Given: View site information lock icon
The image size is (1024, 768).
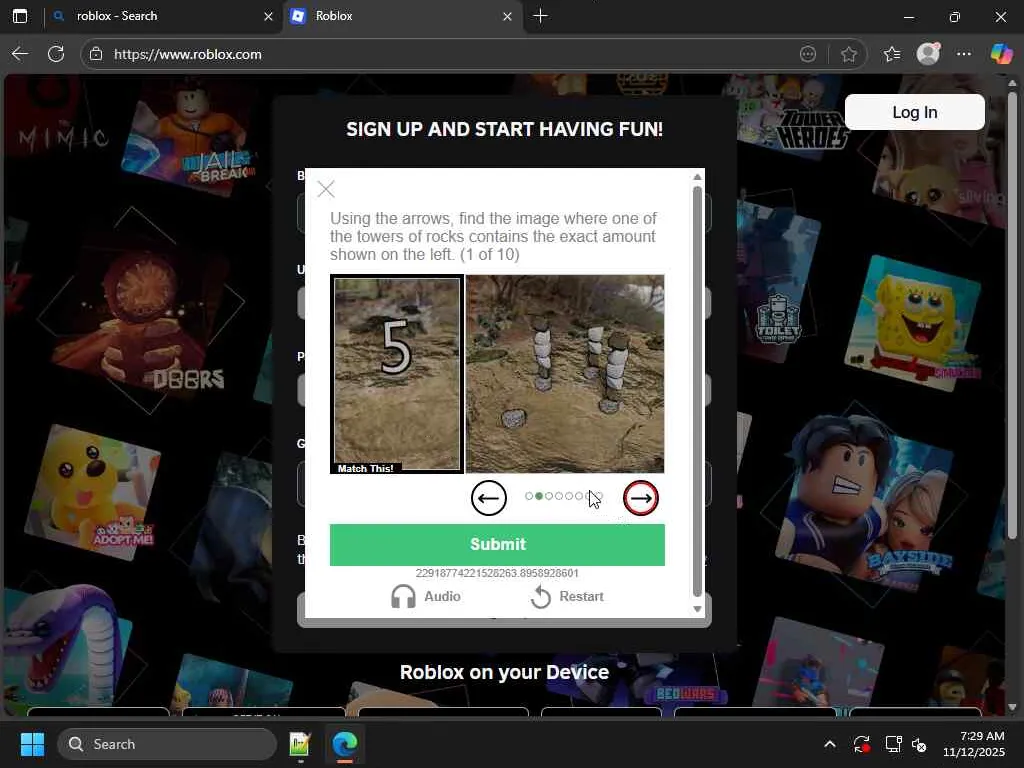Looking at the screenshot, I should coord(96,54).
